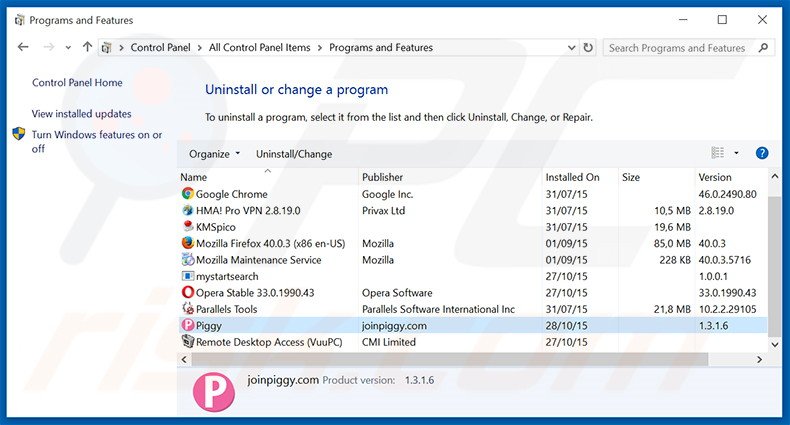Click the Uninstall/Change button

(294, 154)
